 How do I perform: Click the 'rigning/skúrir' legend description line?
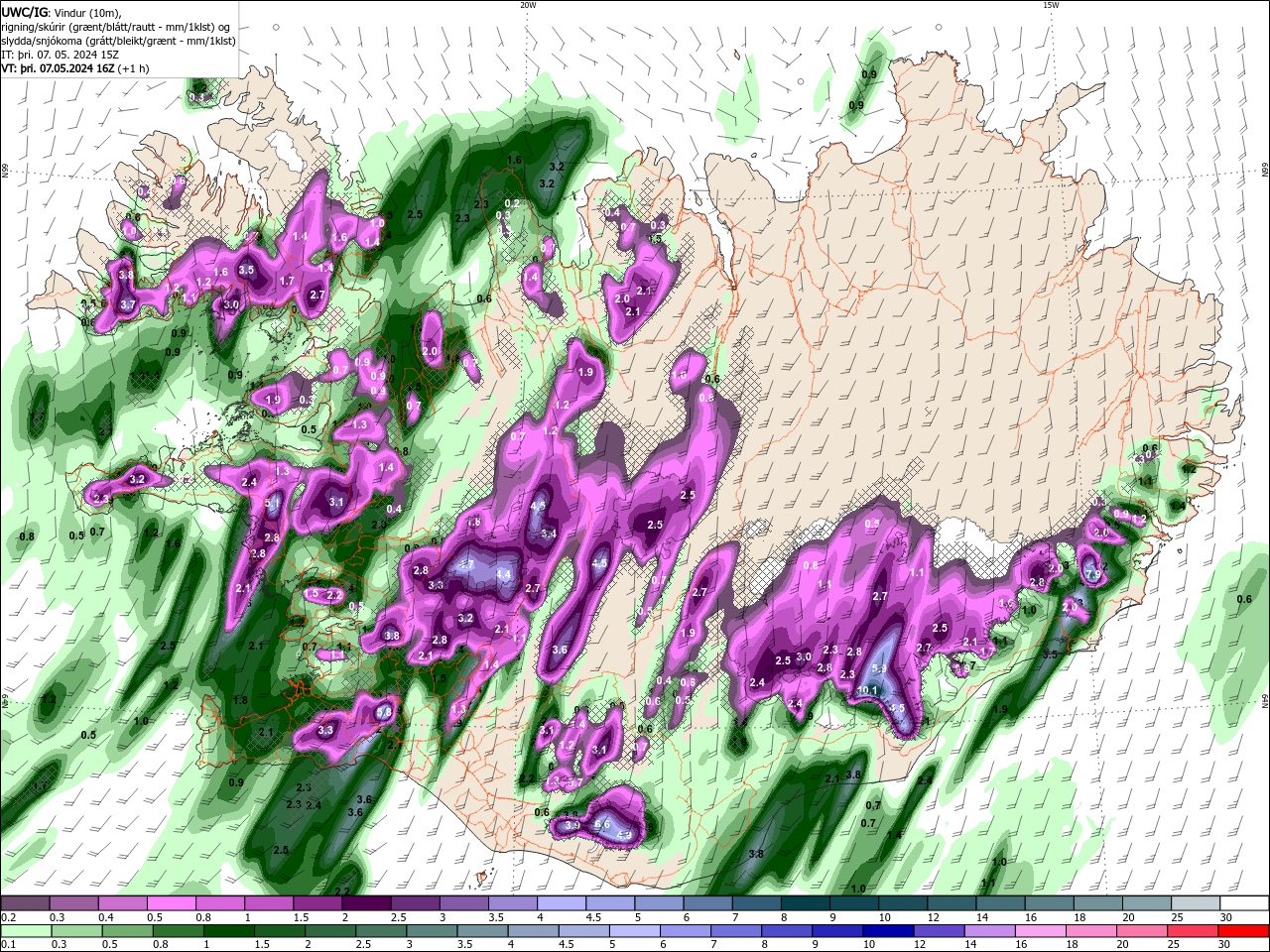coord(117,27)
